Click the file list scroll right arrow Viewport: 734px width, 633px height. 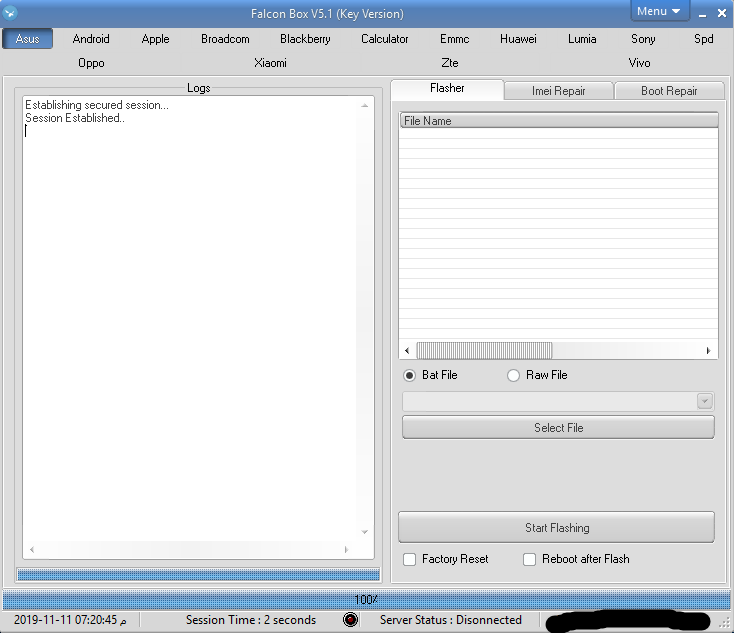pos(708,350)
